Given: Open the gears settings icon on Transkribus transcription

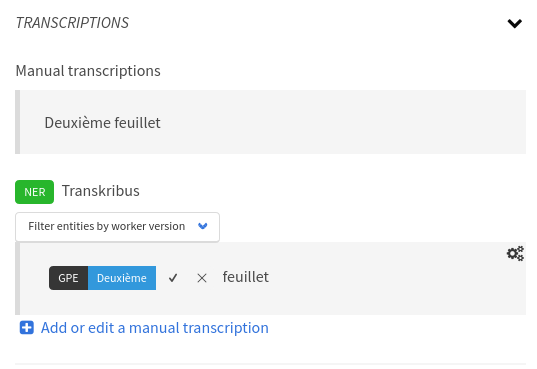Looking at the screenshot, I should (515, 254).
